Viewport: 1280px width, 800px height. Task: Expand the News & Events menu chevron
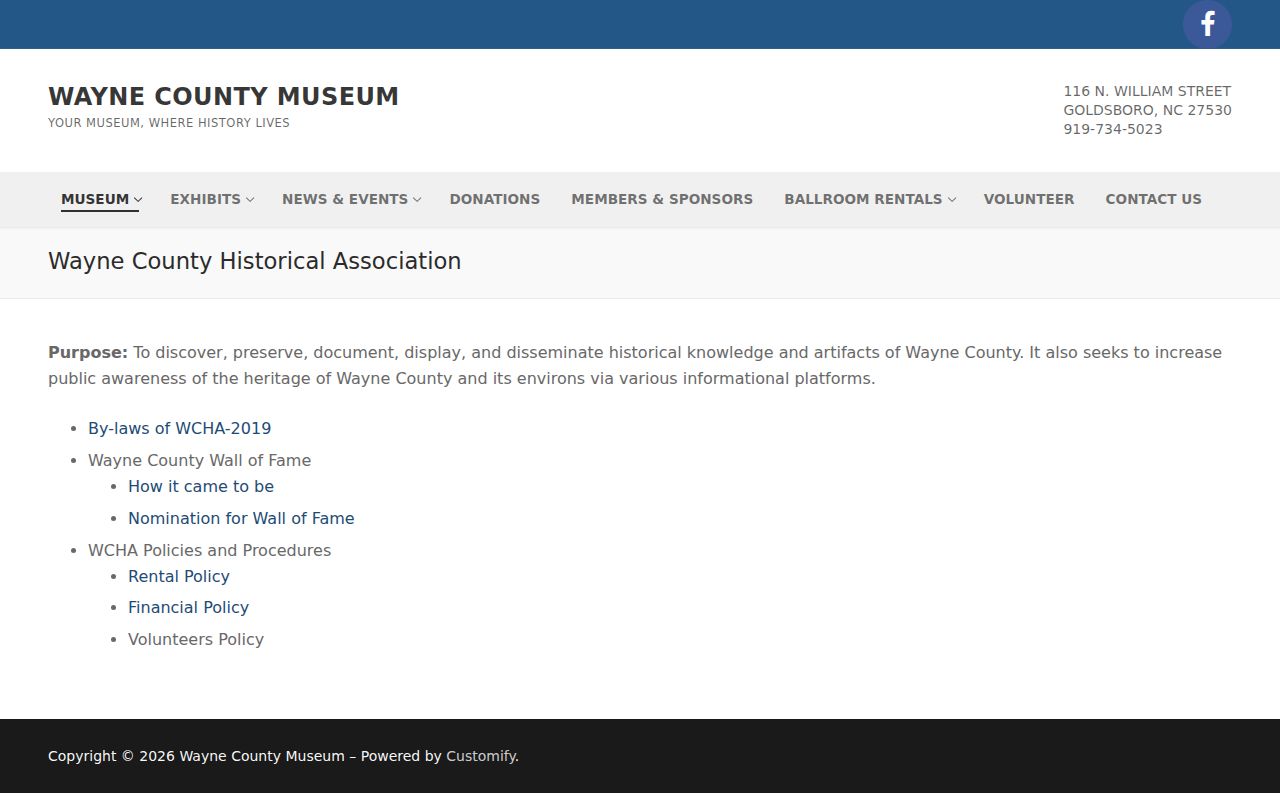(x=417, y=200)
